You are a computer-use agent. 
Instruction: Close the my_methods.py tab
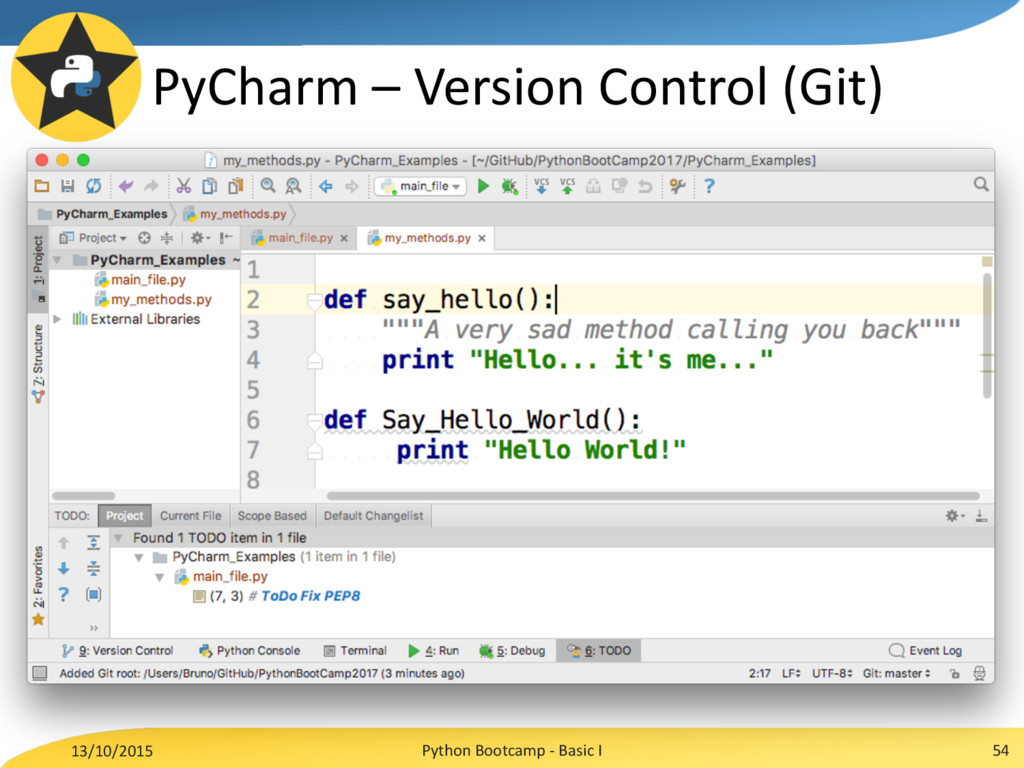pos(482,238)
